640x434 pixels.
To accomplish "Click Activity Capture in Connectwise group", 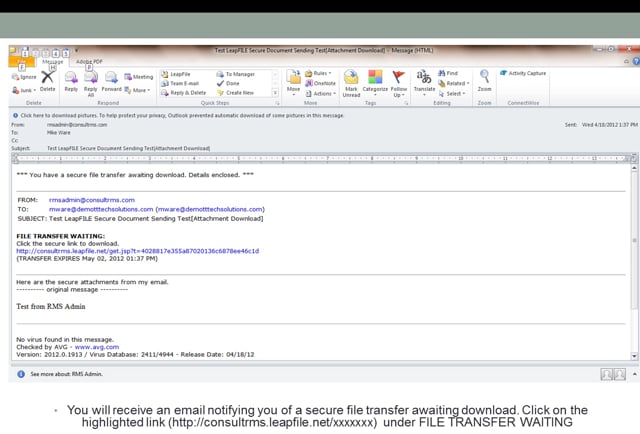I will [523, 73].
